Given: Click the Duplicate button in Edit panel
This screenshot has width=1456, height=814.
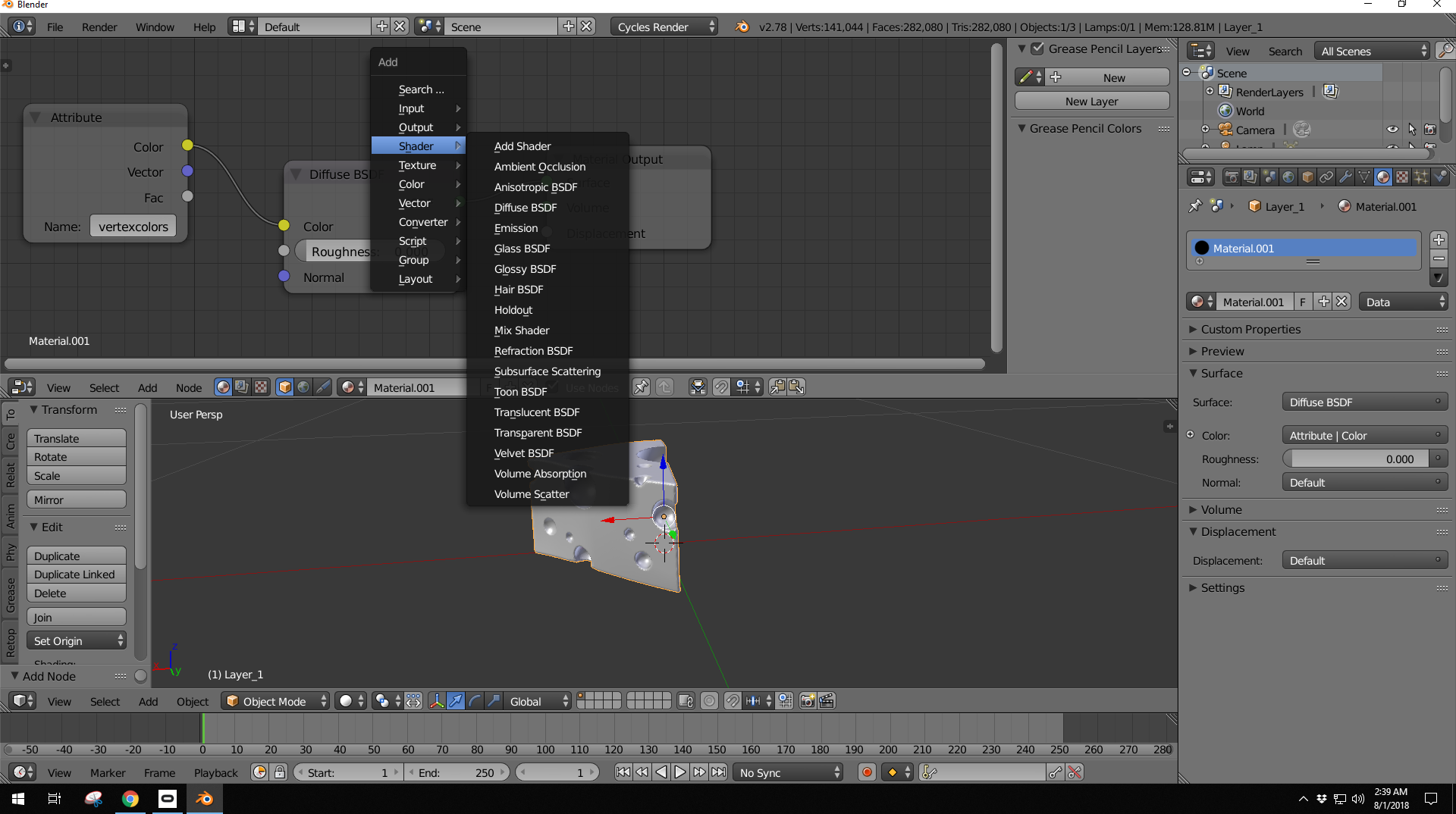Looking at the screenshot, I should 75,556.
